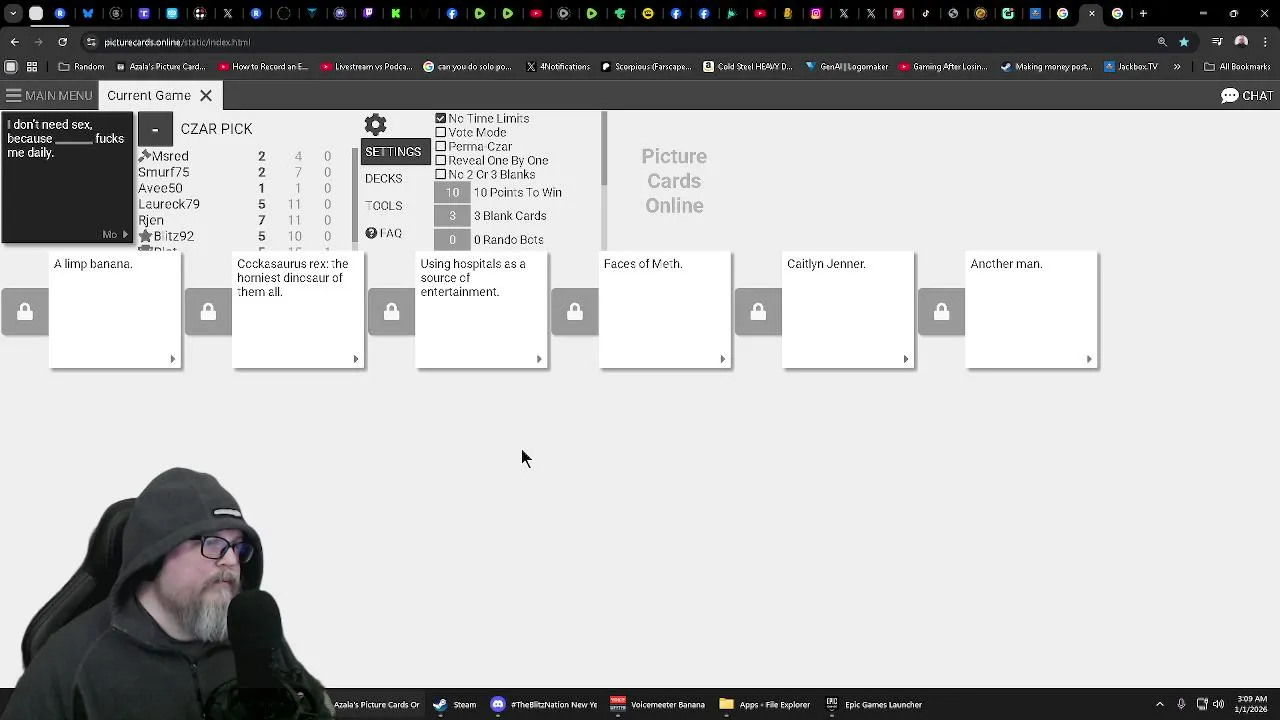
Task: Click the player list vertical scrollbar
Action: (354, 195)
